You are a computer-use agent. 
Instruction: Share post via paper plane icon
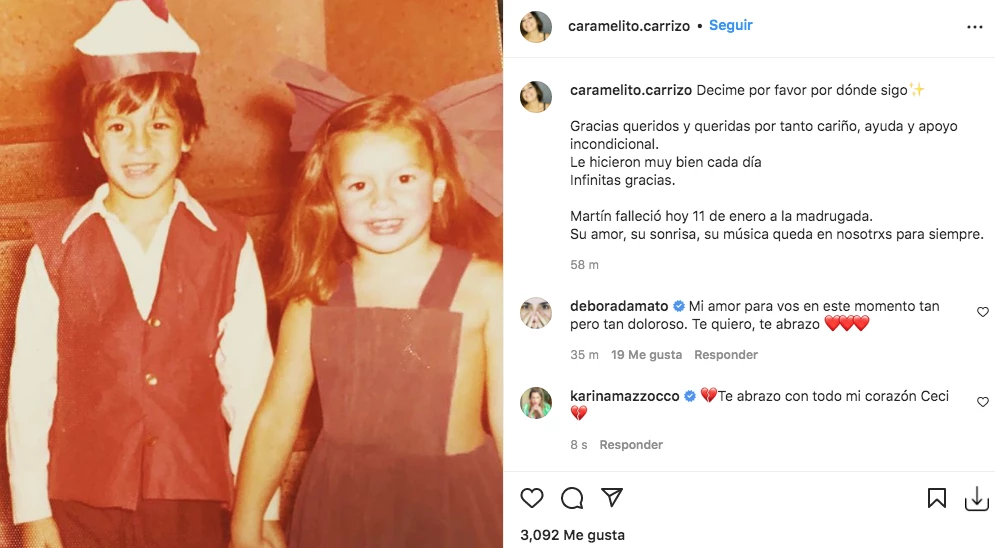click(612, 498)
